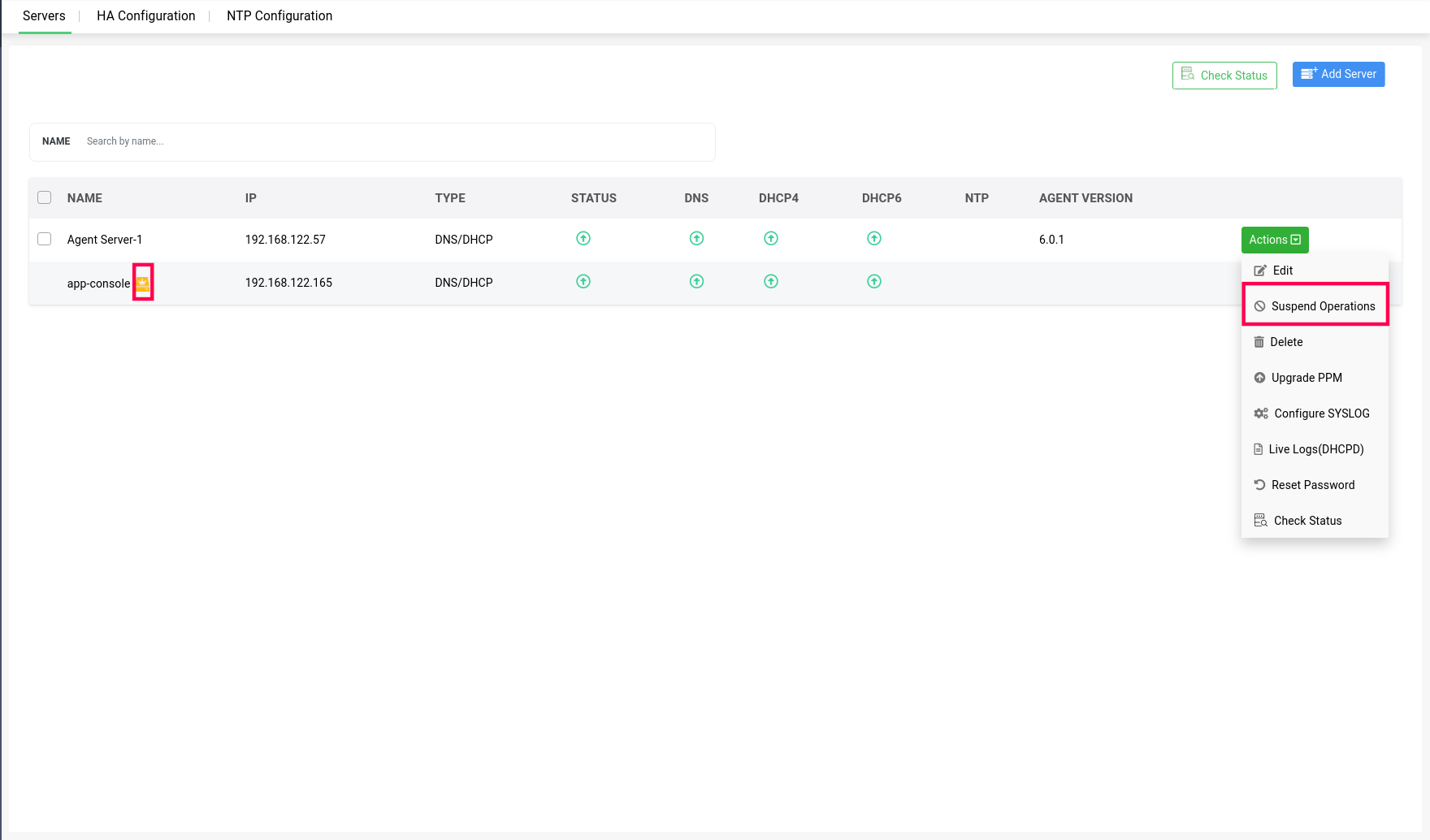Screen dimensions: 1430x840
Task: Click the Check Status button at top
Action: pos(1224,76)
